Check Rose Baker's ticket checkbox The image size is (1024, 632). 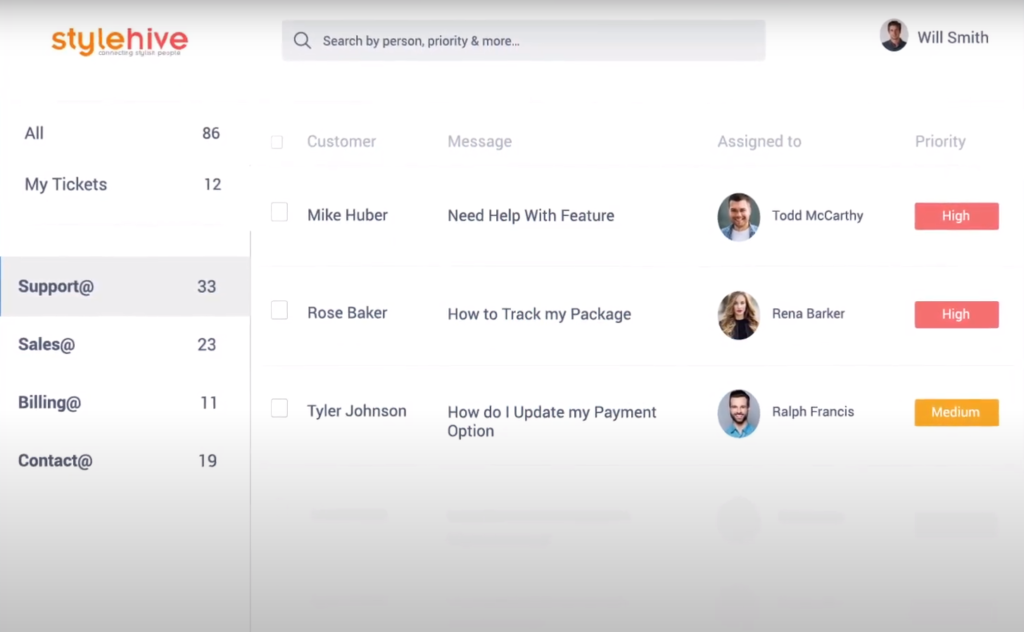pos(279,310)
